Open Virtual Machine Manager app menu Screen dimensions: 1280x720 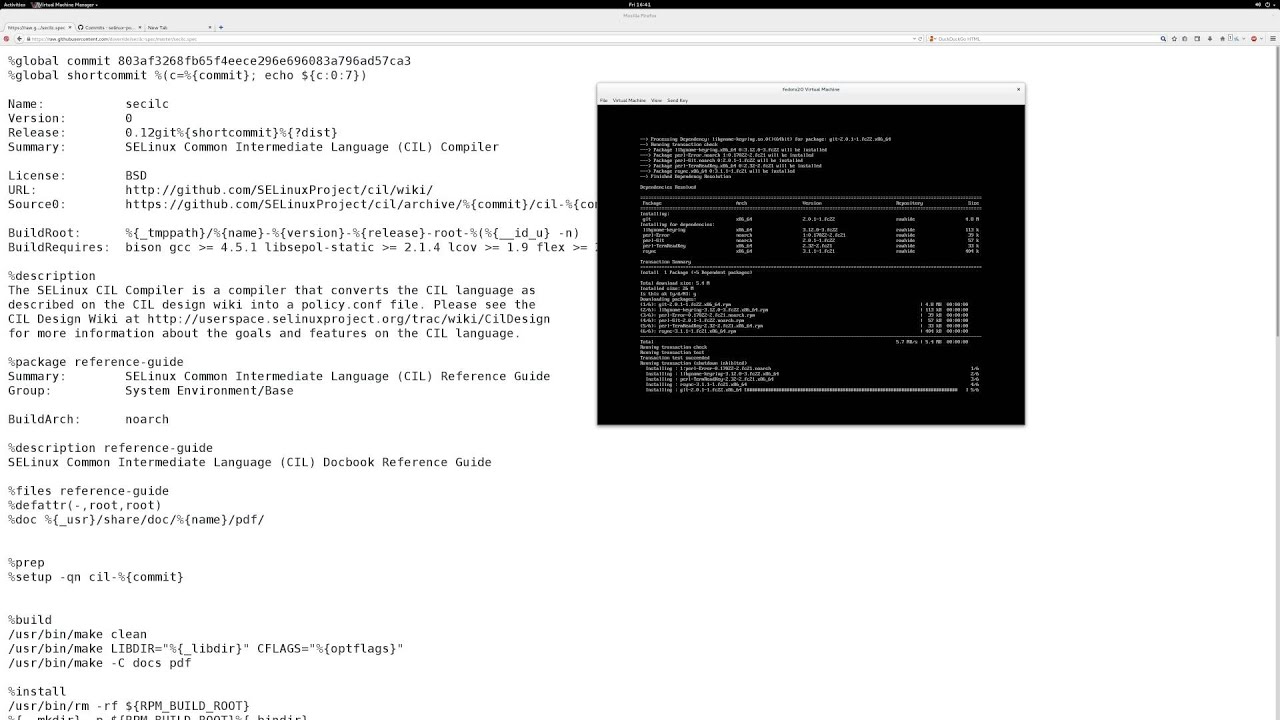tap(63, 4)
